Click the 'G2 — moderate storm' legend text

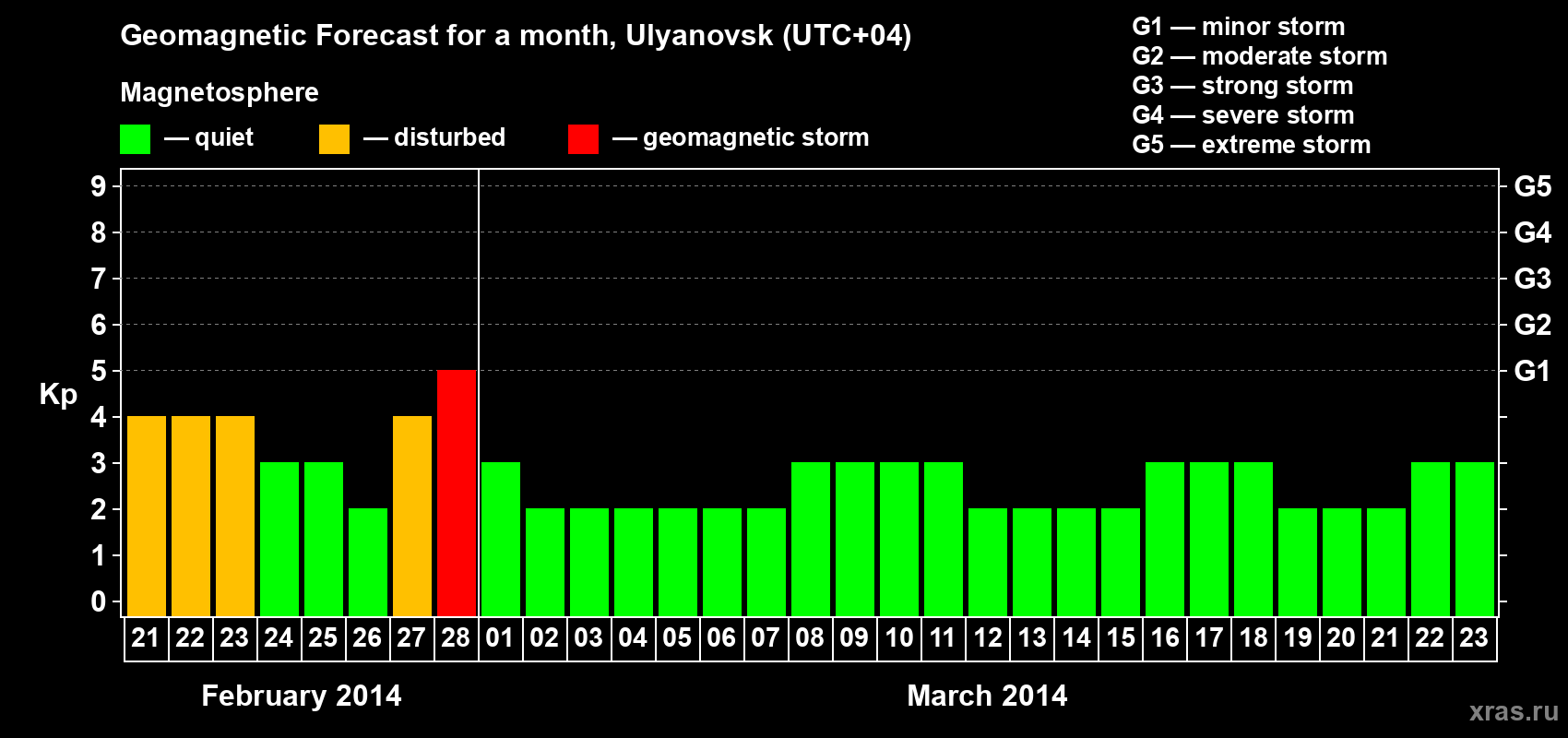click(1260, 56)
